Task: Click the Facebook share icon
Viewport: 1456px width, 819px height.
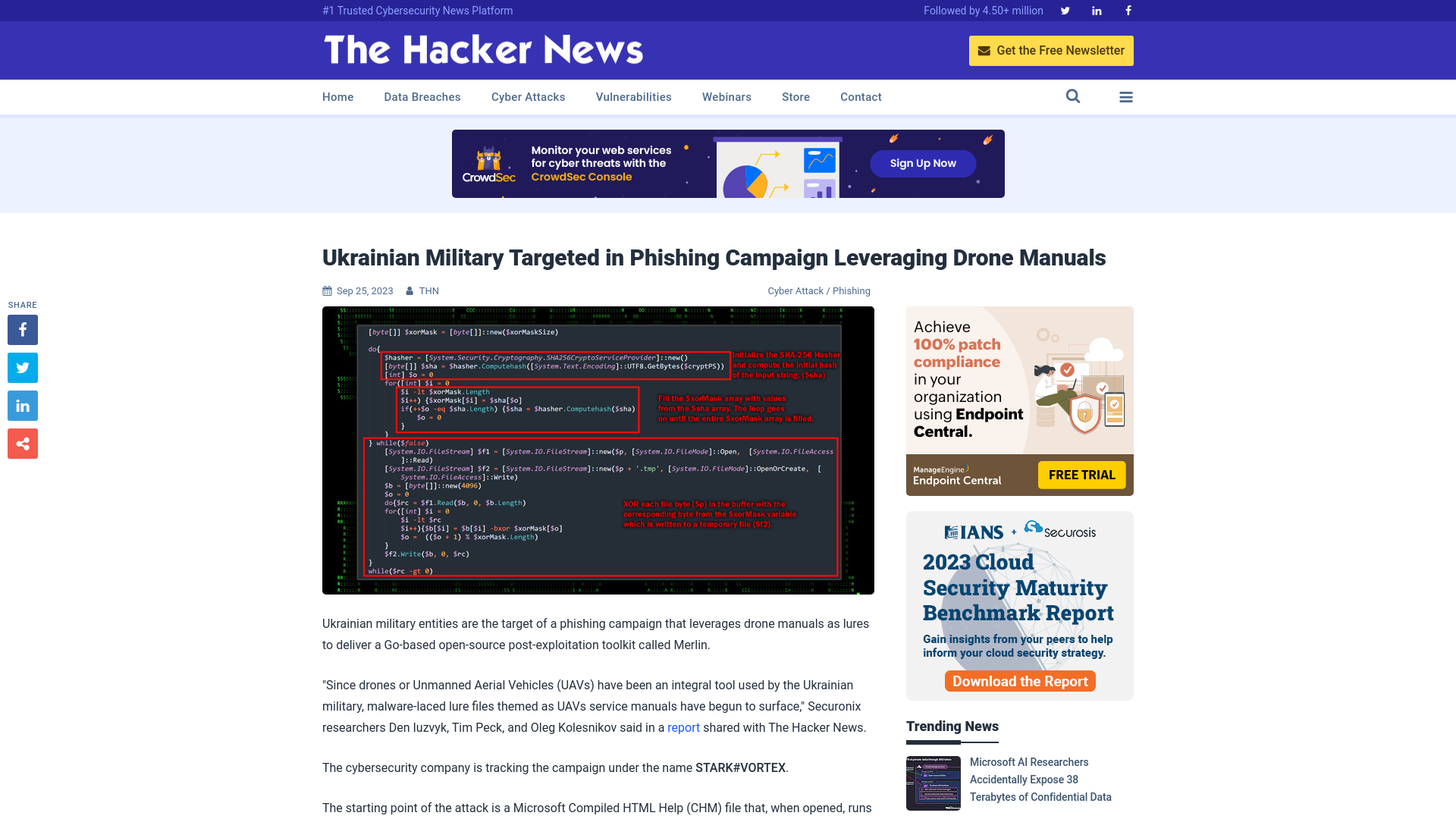Action: (x=22, y=329)
